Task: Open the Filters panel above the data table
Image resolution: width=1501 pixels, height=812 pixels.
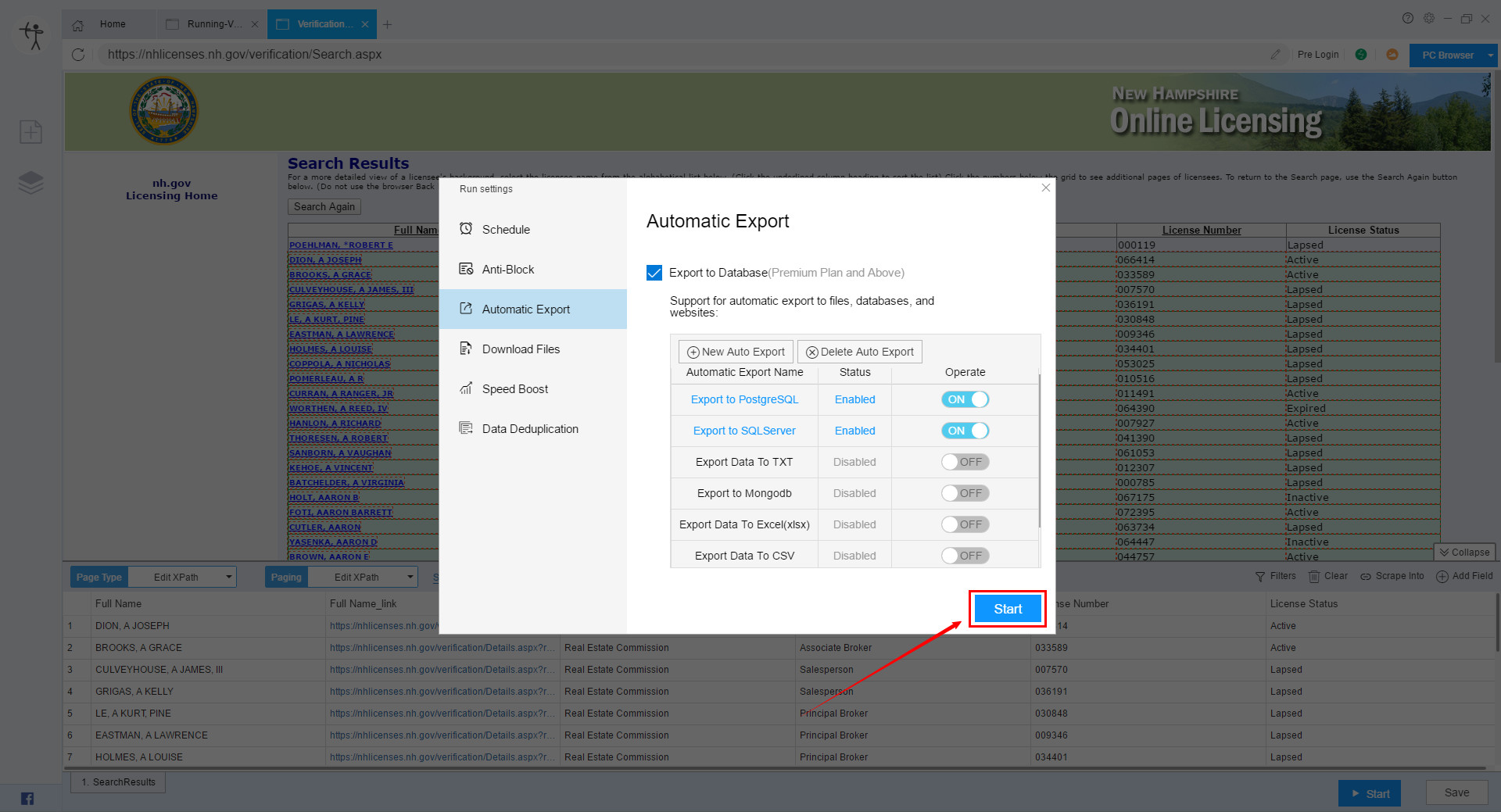Action: point(1276,576)
